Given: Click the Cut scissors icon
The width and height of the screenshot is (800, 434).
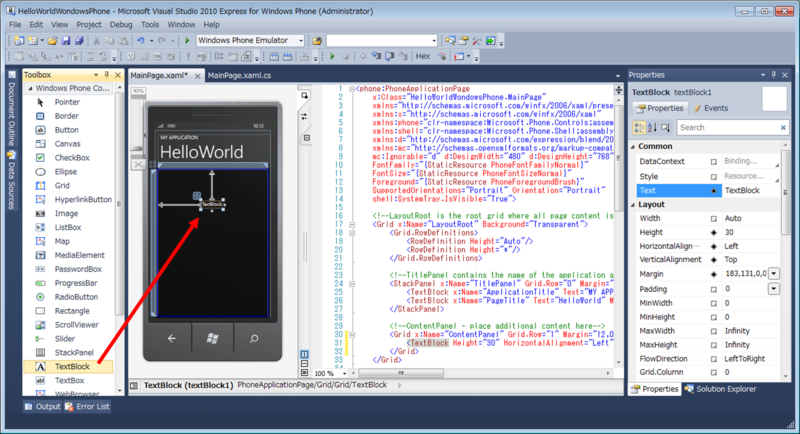Looking at the screenshot, I should 96,40.
